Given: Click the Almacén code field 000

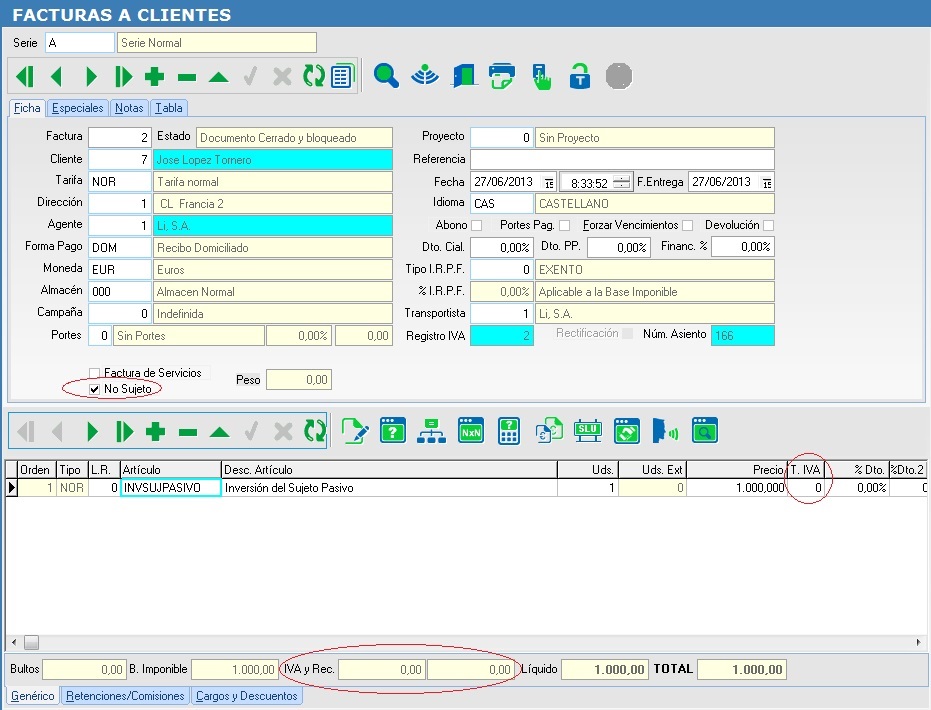Looking at the screenshot, I should (120, 291).
